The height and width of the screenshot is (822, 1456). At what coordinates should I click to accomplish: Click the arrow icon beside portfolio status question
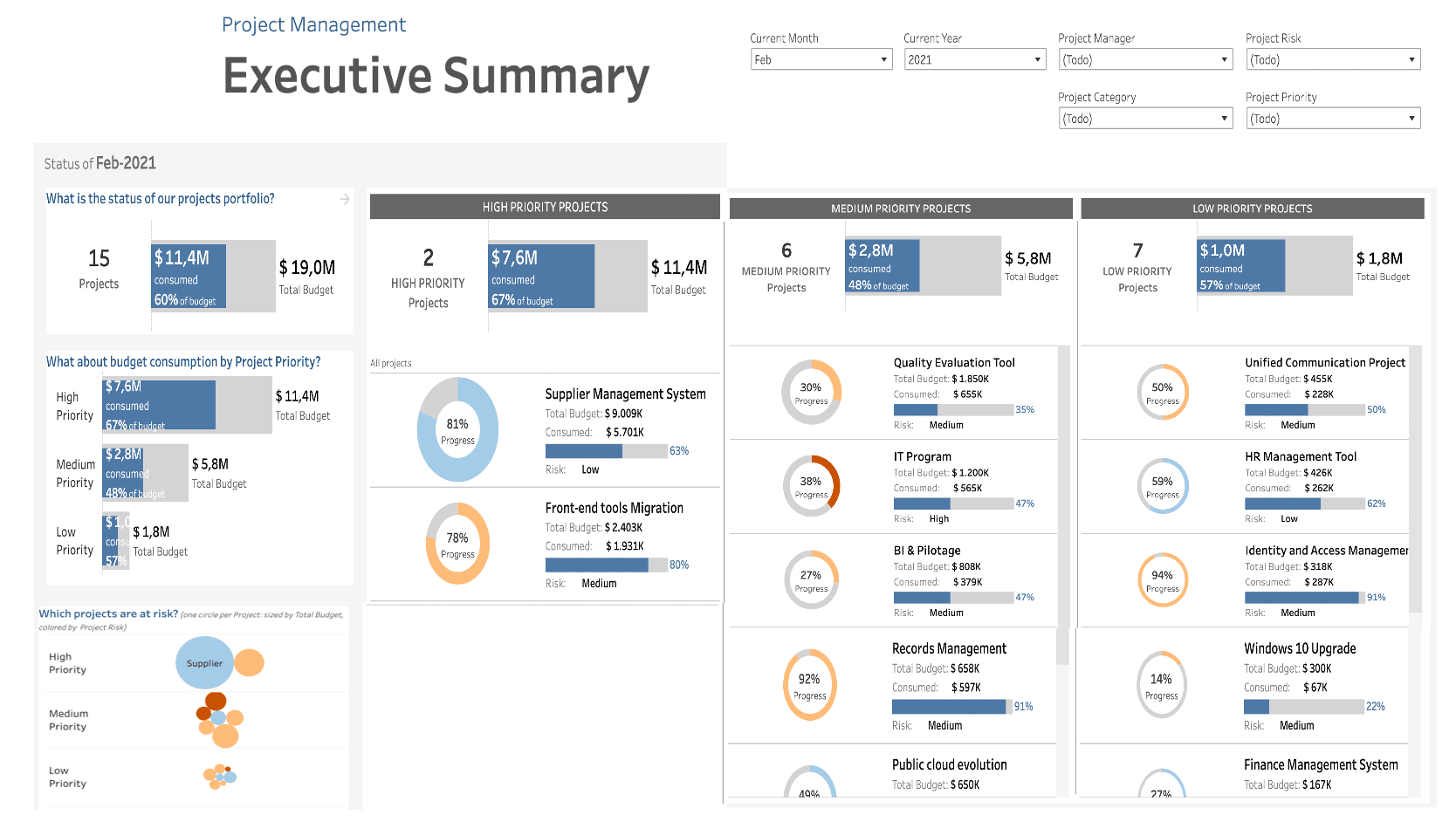[345, 200]
